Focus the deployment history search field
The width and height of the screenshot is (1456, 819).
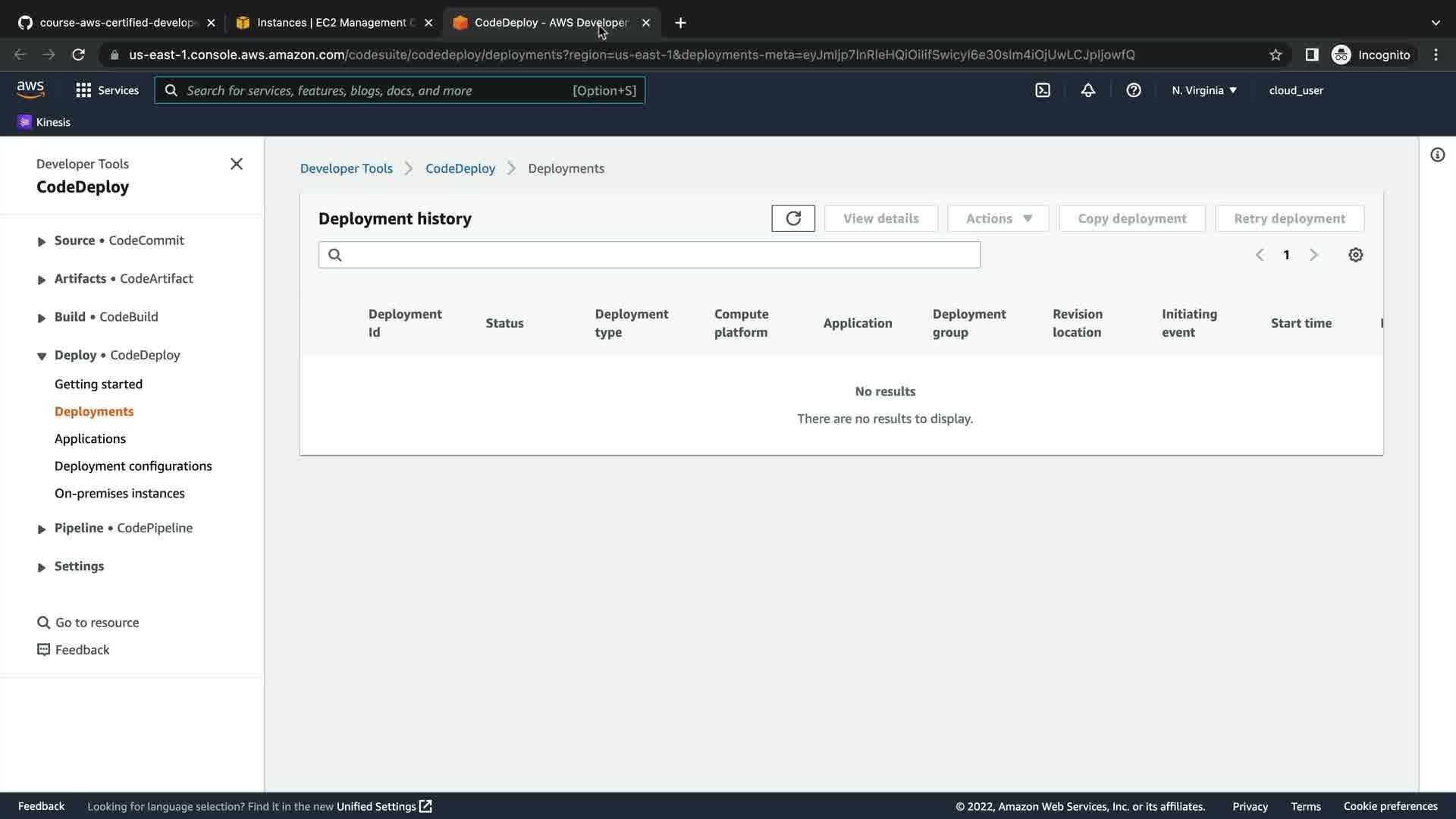[x=660, y=255]
